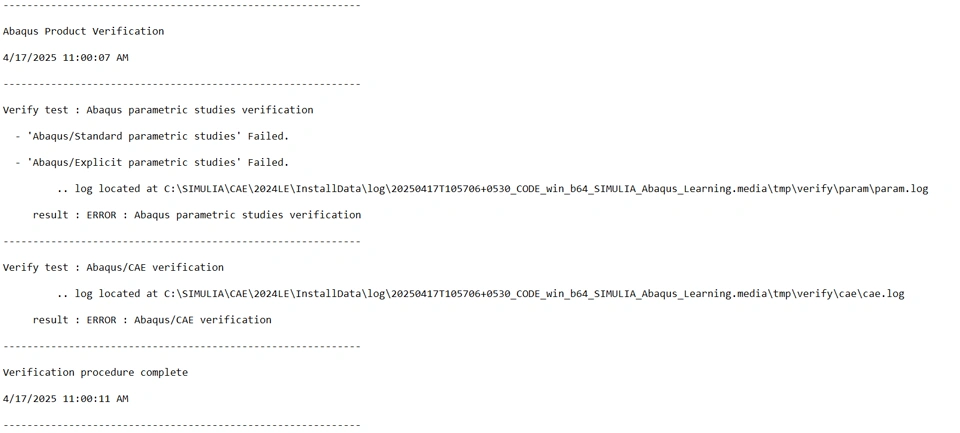
Task: Click the dashed separator at the bottom
Action: (x=181, y=424)
